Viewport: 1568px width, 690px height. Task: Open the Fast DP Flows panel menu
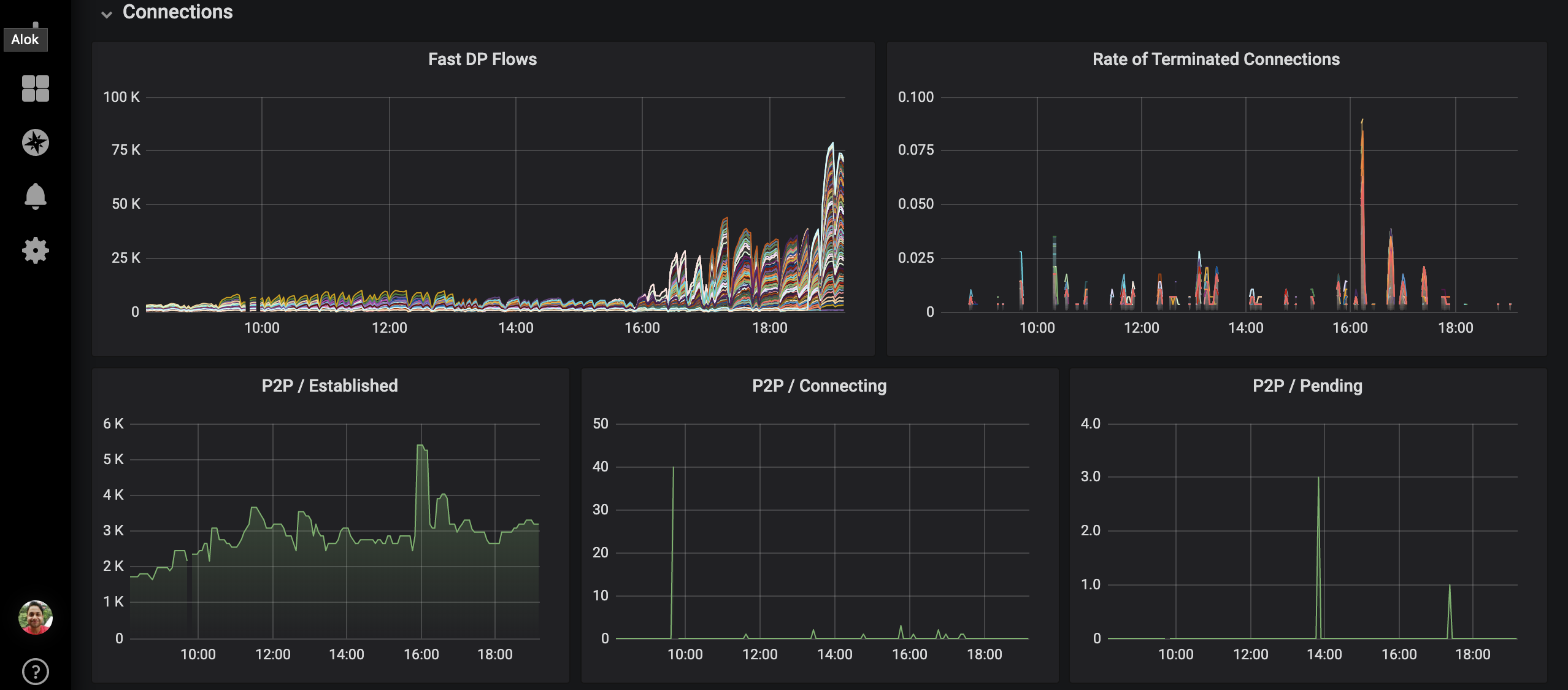pyautogui.click(x=482, y=60)
